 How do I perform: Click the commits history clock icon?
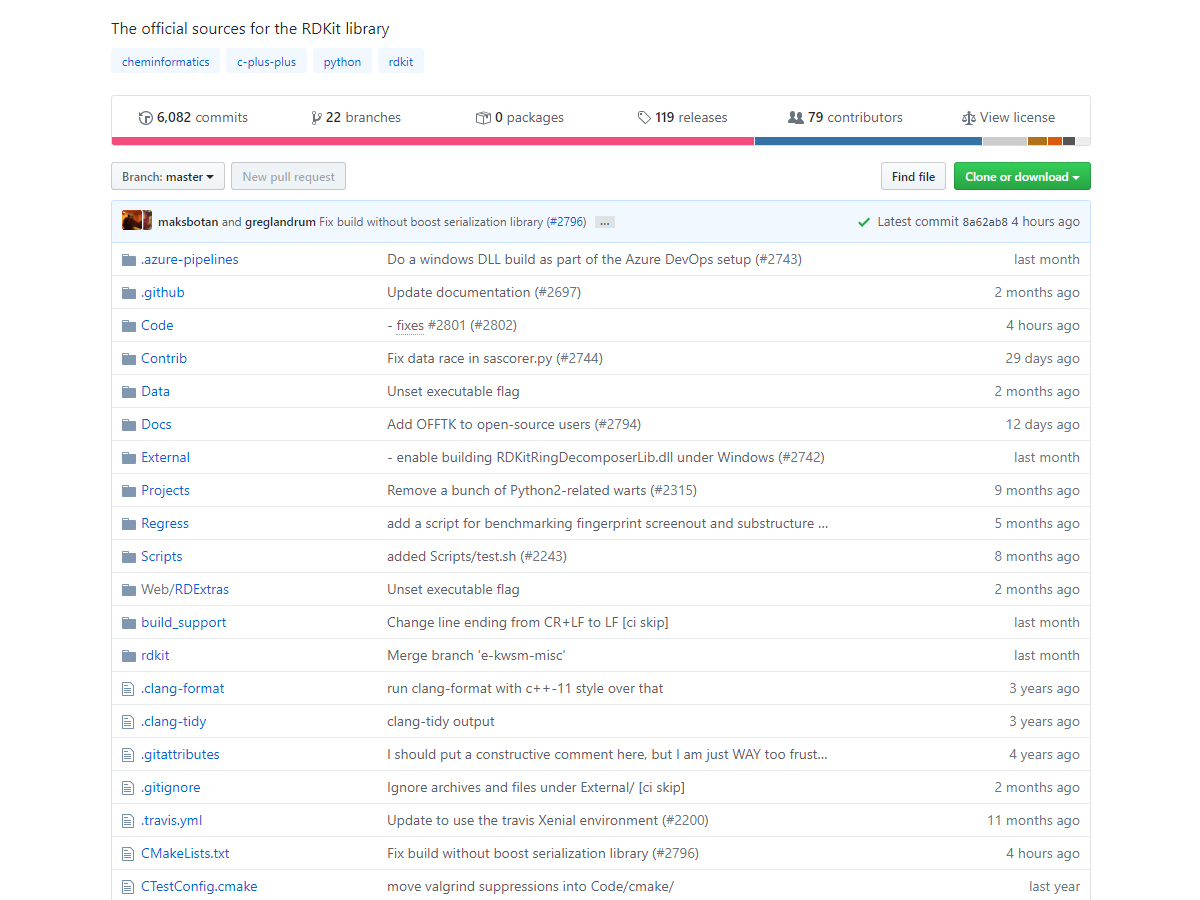pos(145,118)
